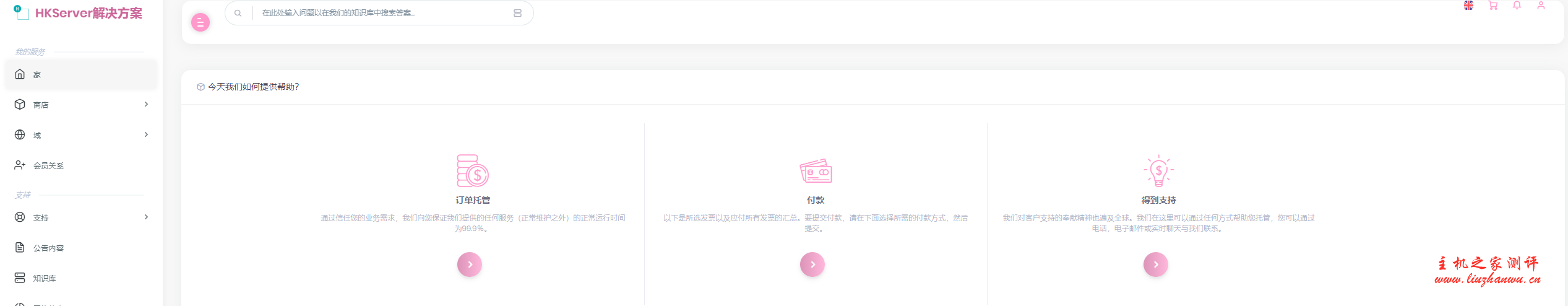The height and width of the screenshot is (306, 1568).
Task: Open 会员关系 from the sidebar
Action: pyautogui.click(x=48, y=165)
